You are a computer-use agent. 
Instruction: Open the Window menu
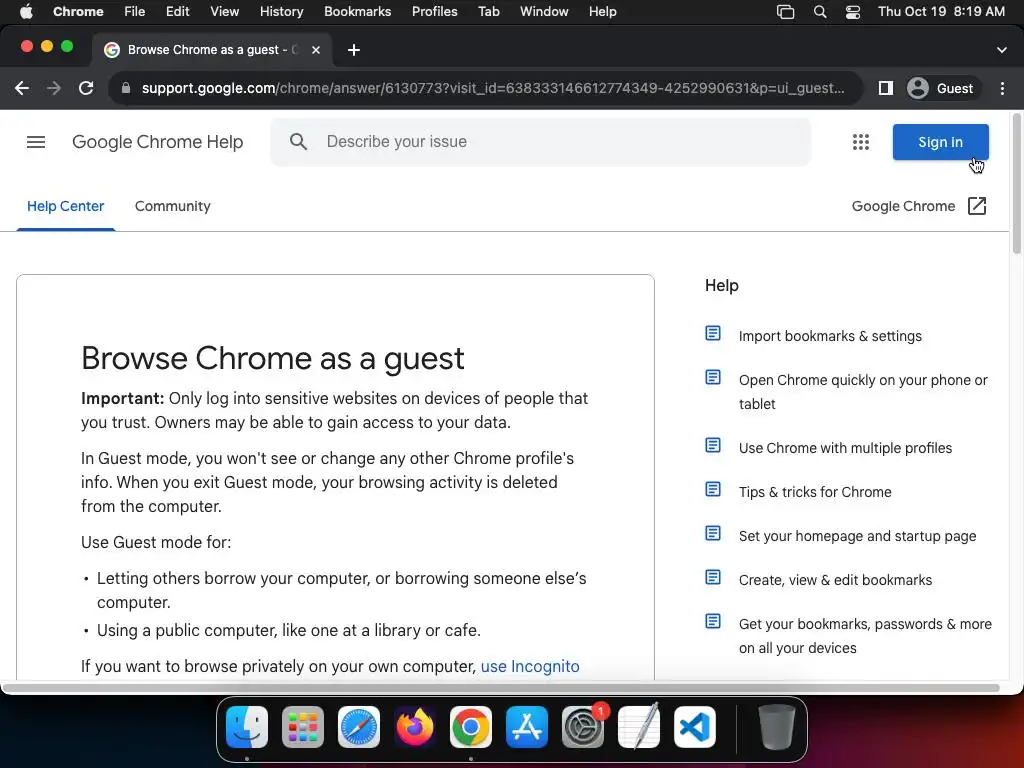544,12
